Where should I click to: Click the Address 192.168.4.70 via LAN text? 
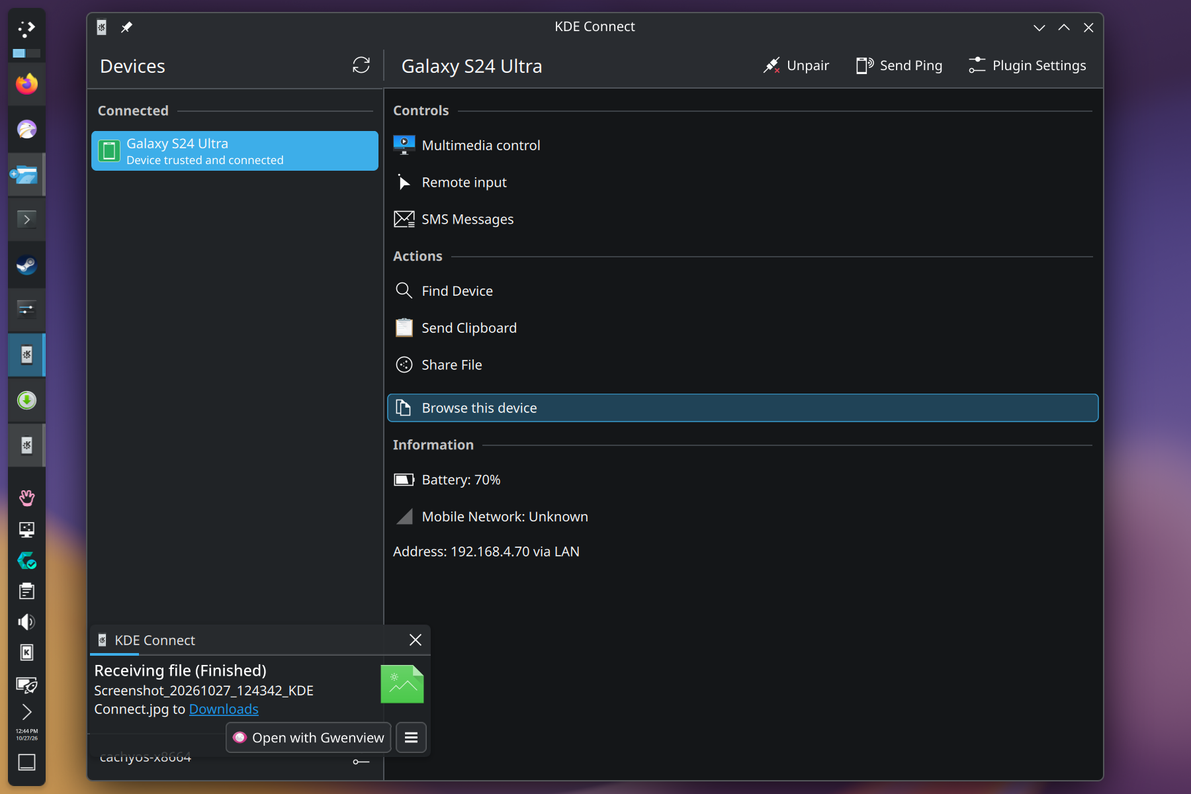(x=486, y=552)
